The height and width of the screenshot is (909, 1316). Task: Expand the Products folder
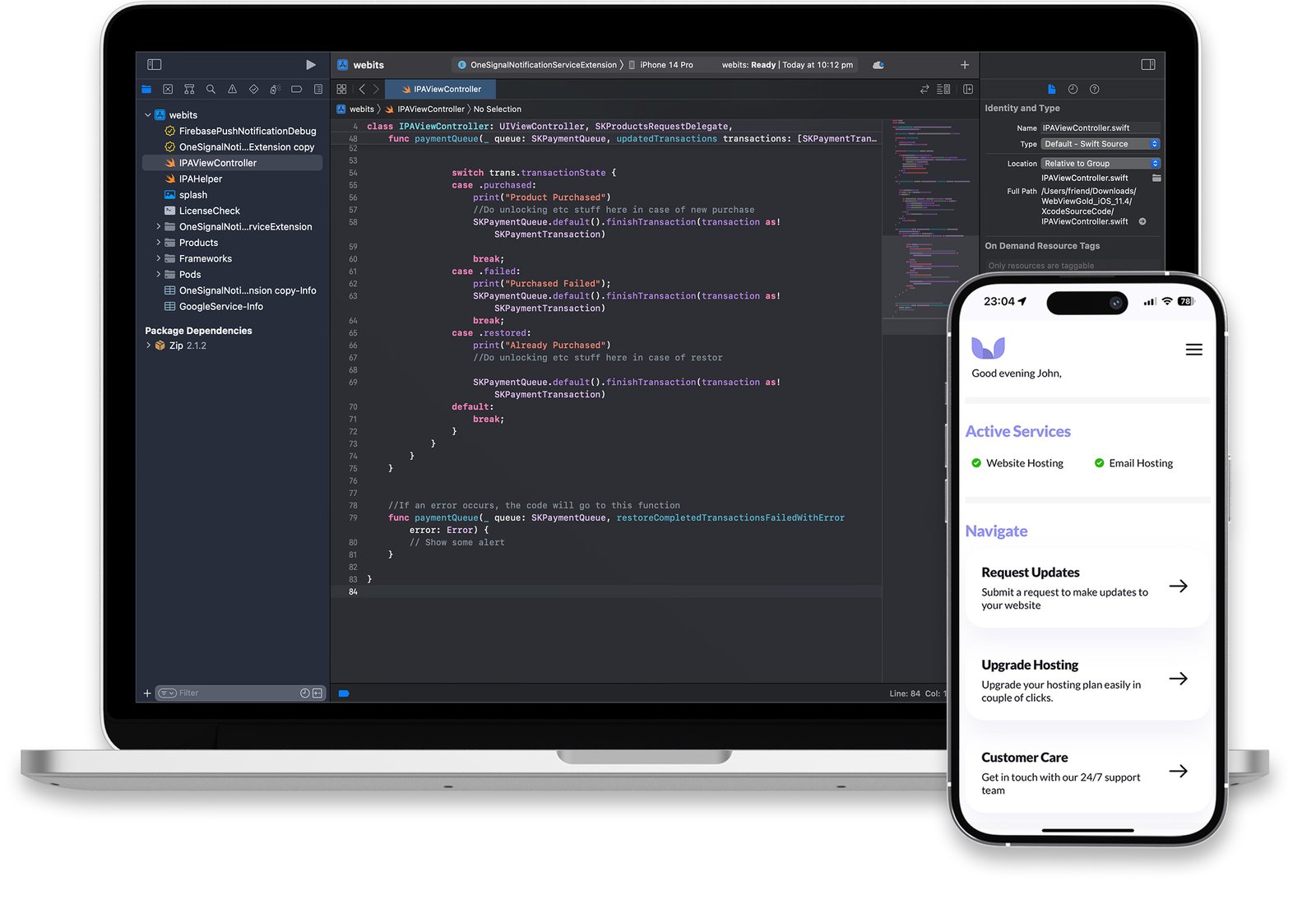[158, 243]
